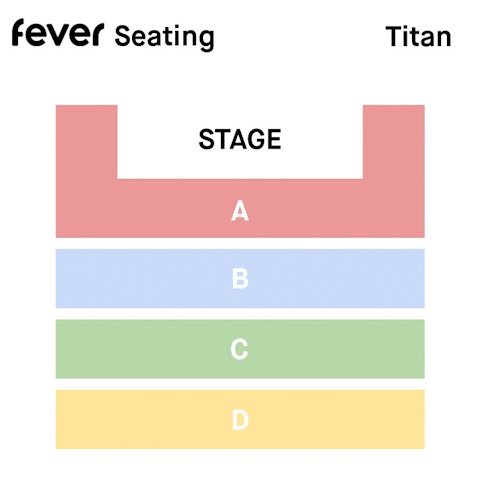
Task: Select the red seating section A
Action: (240, 208)
